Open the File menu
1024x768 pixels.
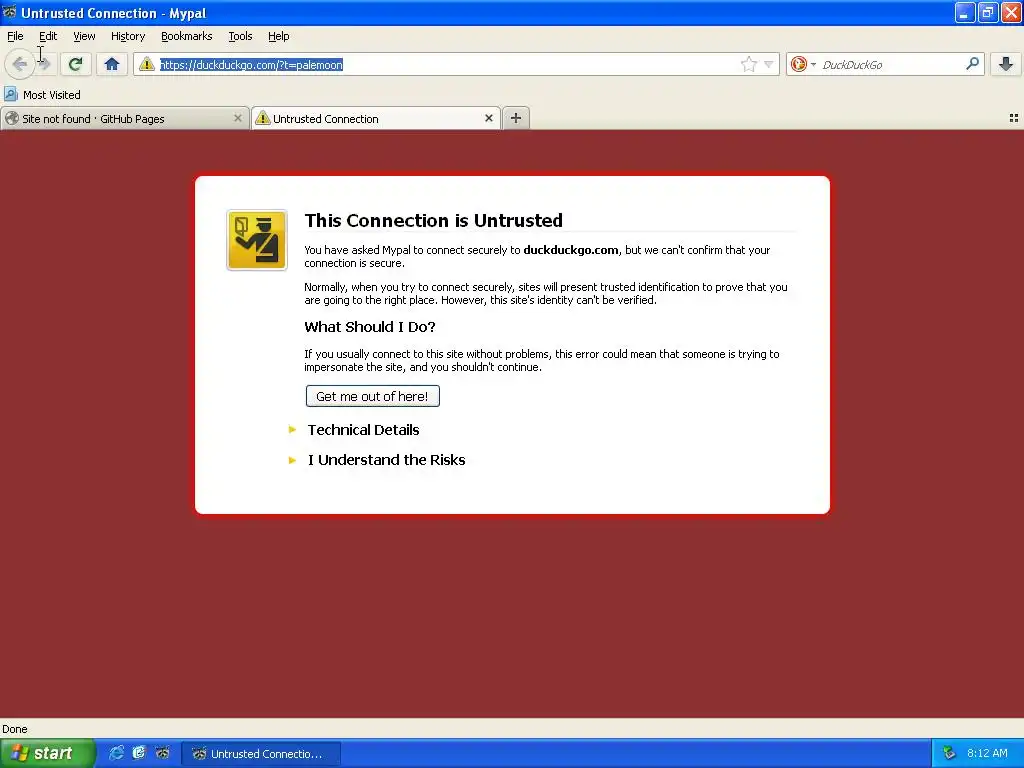(15, 36)
